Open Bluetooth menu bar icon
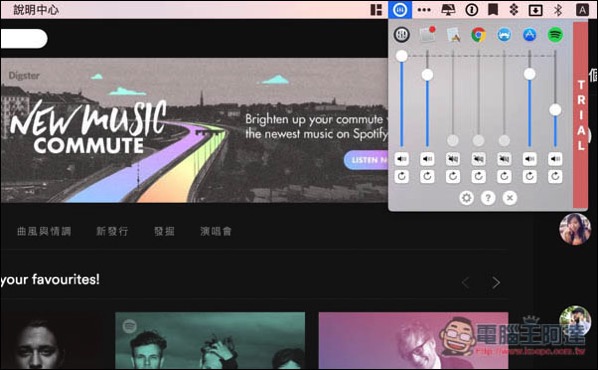 click(558, 10)
